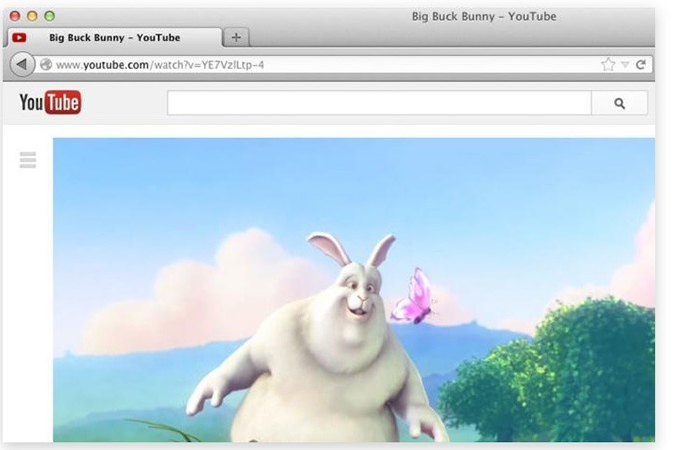This screenshot has height=450, width=676.
Task: Bookmark this page with the star icon
Action: [x=608, y=65]
